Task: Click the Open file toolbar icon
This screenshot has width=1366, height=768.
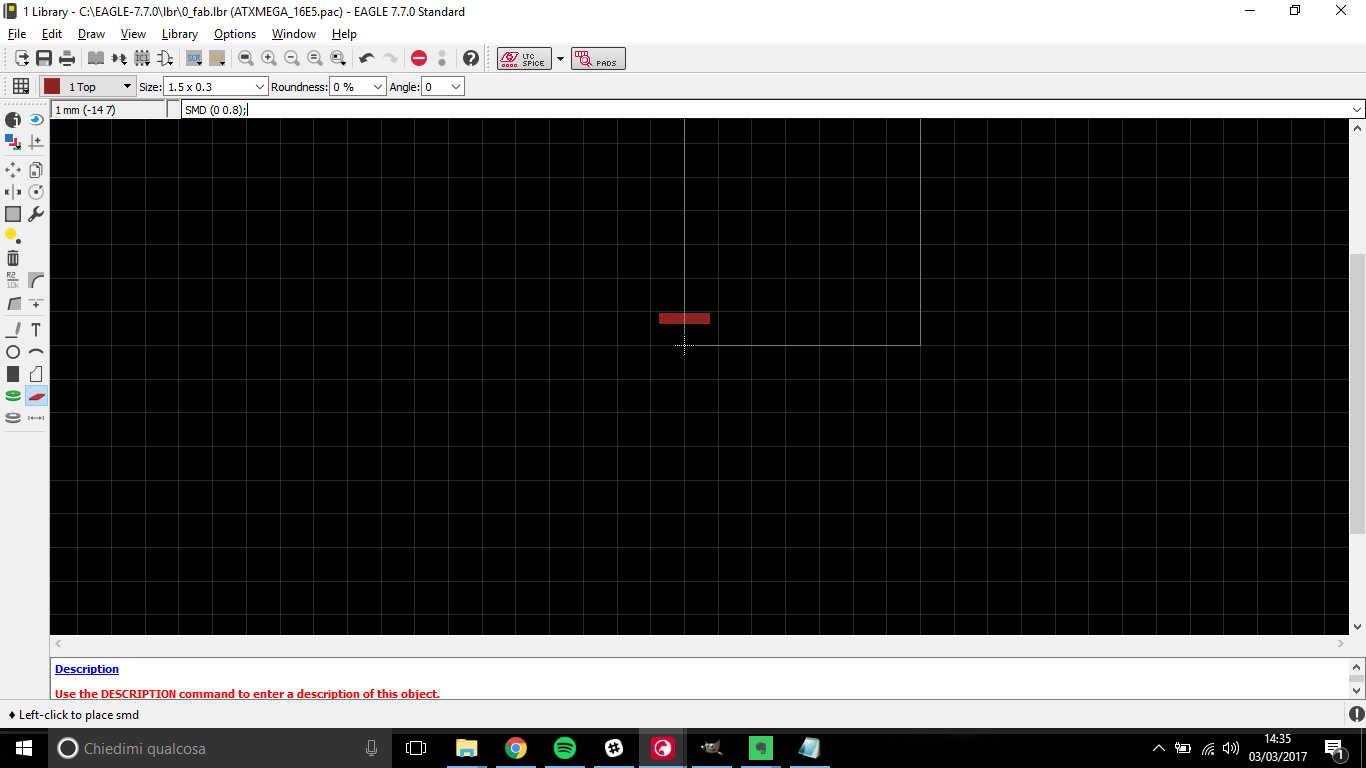Action: pyautogui.click(x=21, y=59)
